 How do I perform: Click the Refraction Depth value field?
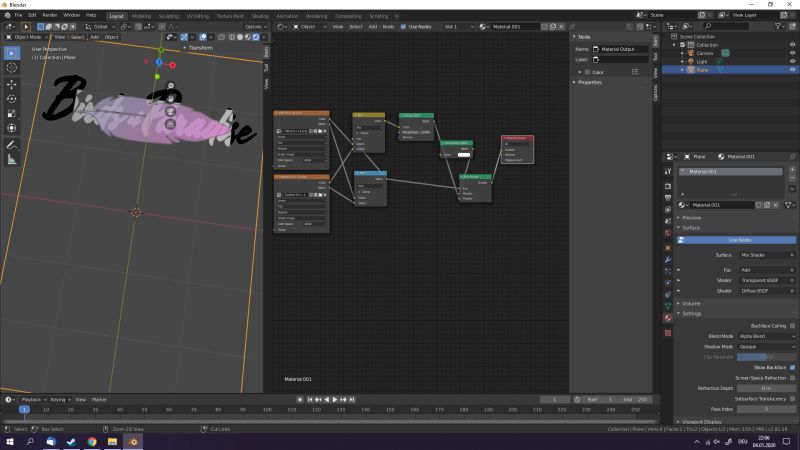pyautogui.click(x=766, y=388)
